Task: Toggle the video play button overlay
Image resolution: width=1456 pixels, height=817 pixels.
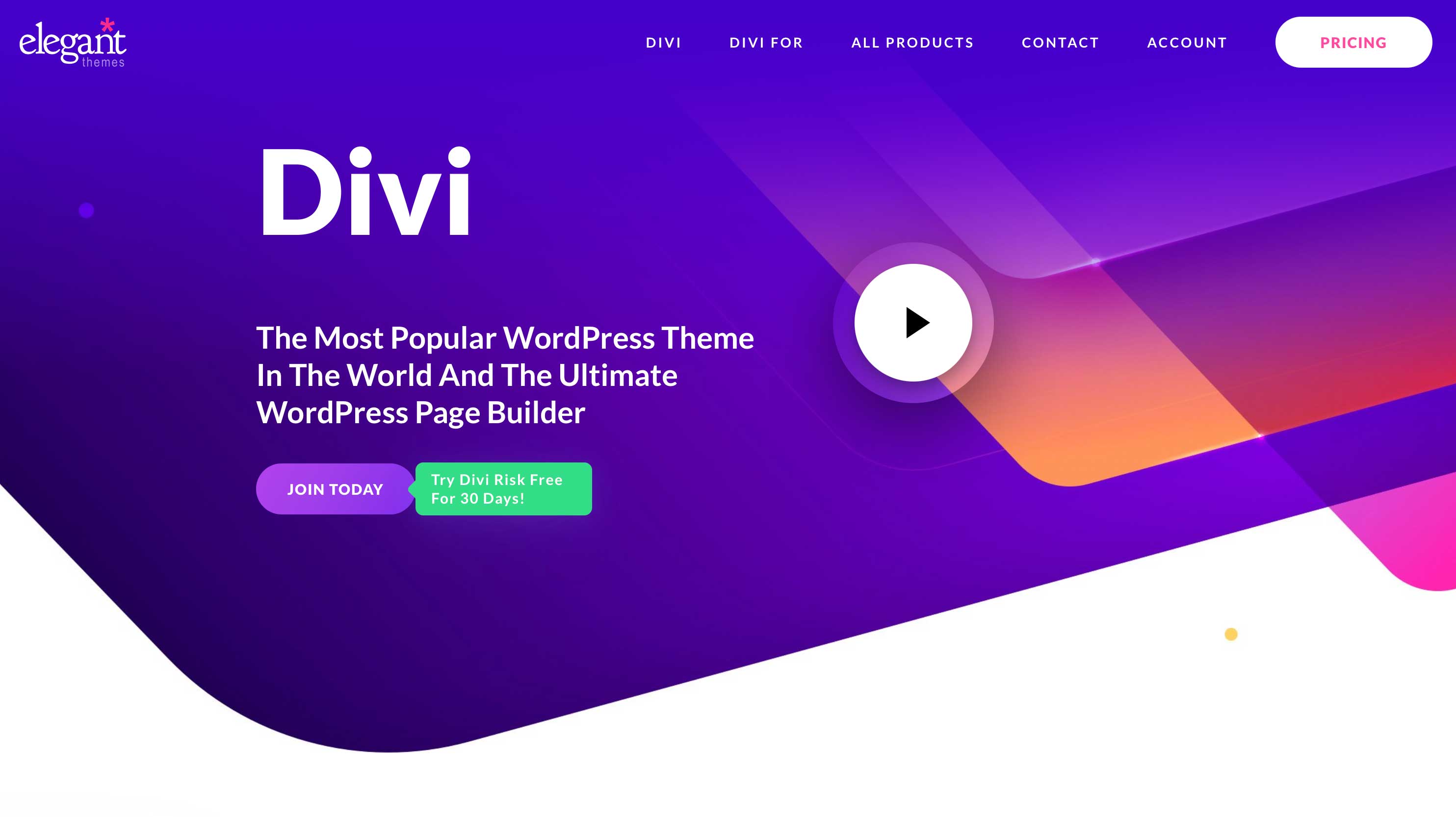Action: coord(912,323)
